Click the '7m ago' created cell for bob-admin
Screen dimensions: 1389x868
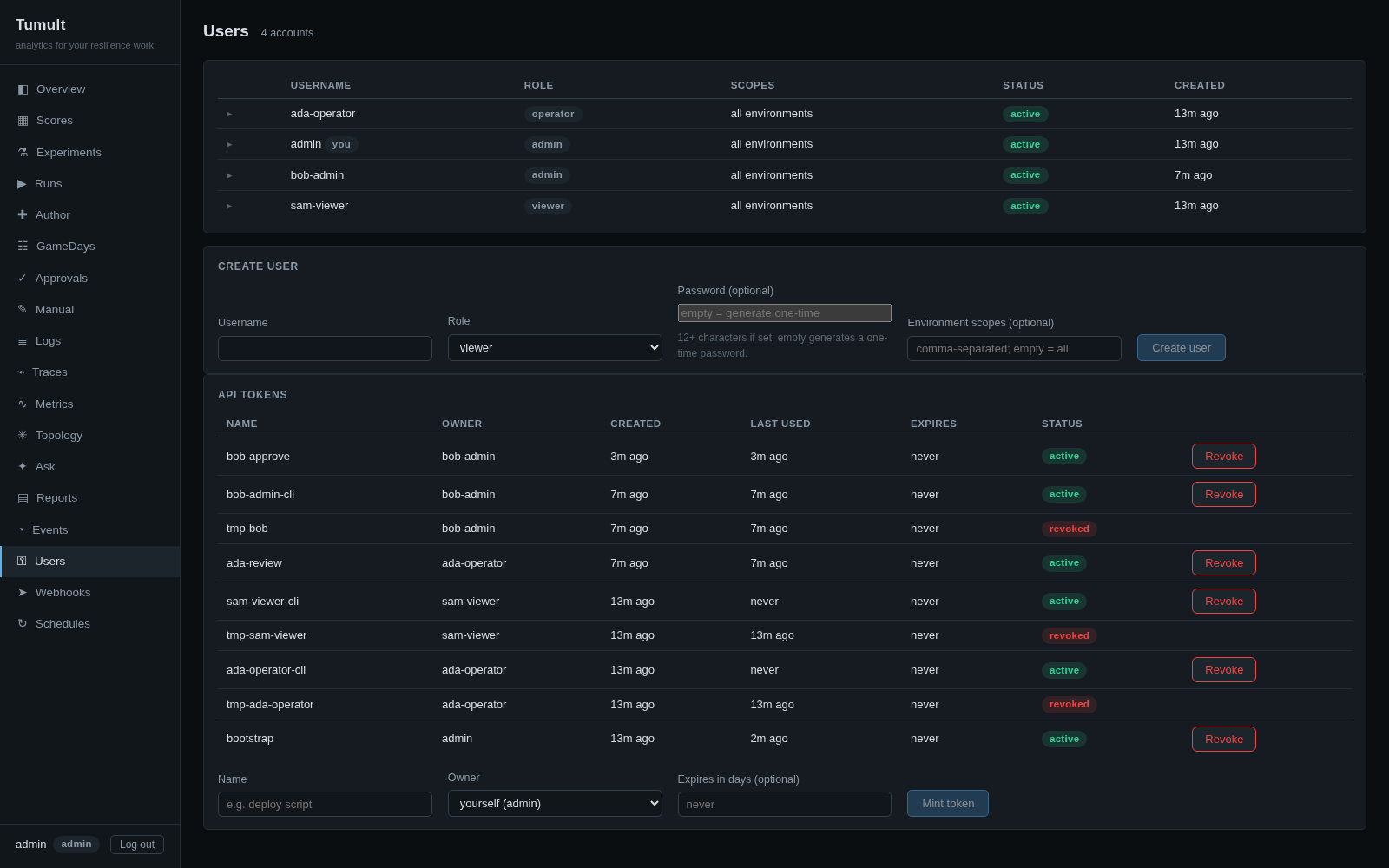click(x=1194, y=175)
